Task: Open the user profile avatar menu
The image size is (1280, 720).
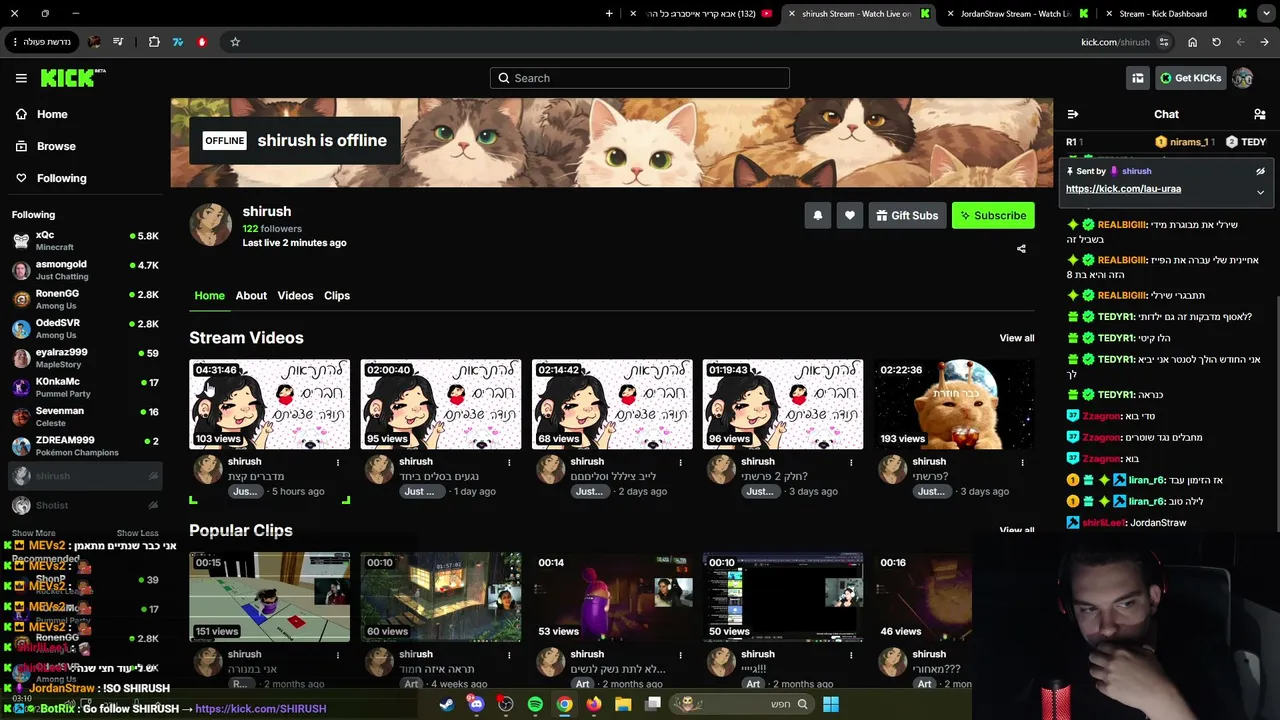Action: tap(1243, 78)
